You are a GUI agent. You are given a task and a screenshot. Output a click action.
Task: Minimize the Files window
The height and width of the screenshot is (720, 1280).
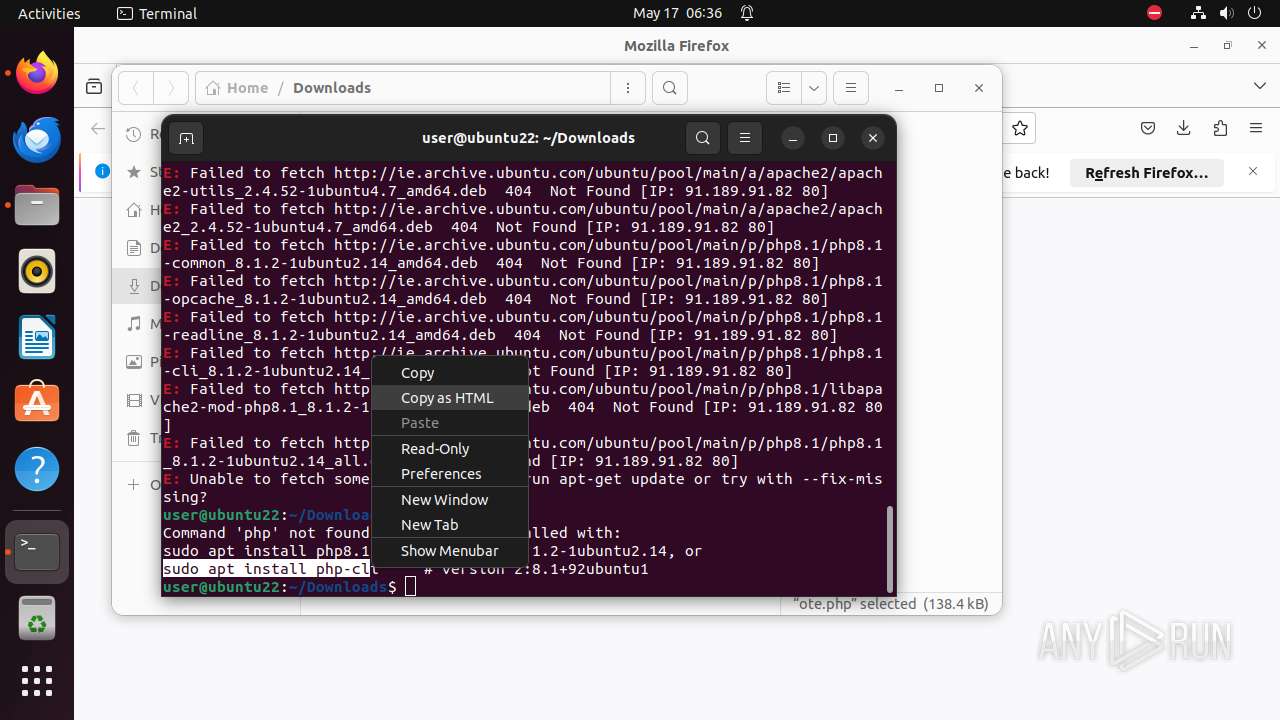[x=898, y=88]
